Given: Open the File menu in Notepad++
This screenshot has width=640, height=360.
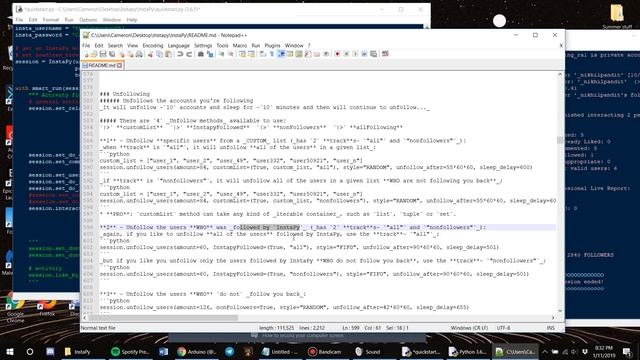Looking at the screenshot, I should click(x=86, y=45).
